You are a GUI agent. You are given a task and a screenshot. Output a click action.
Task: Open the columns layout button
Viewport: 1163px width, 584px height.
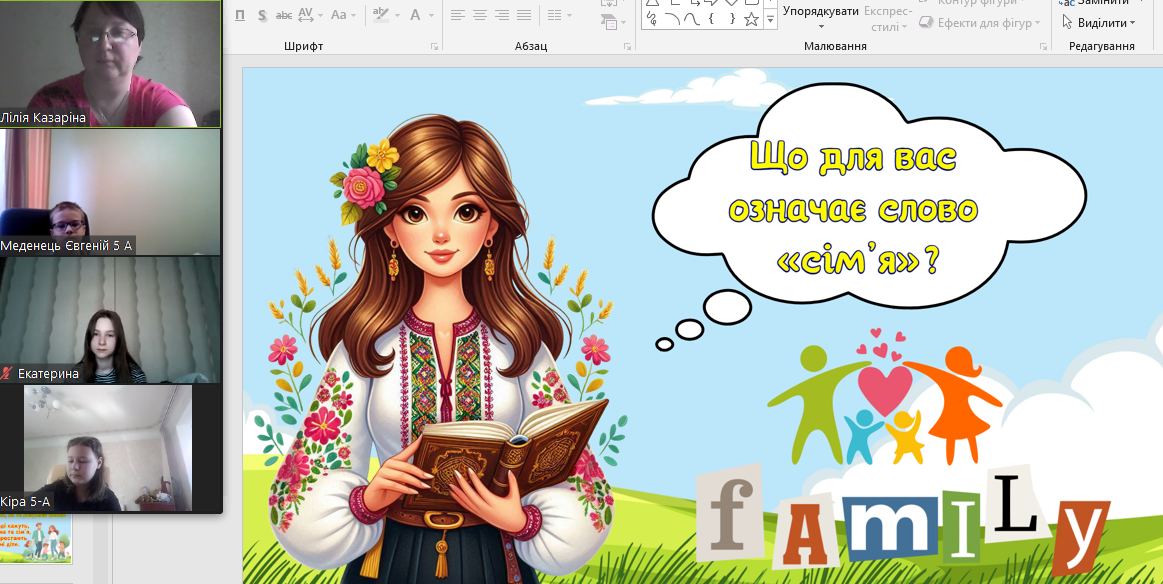coord(554,15)
